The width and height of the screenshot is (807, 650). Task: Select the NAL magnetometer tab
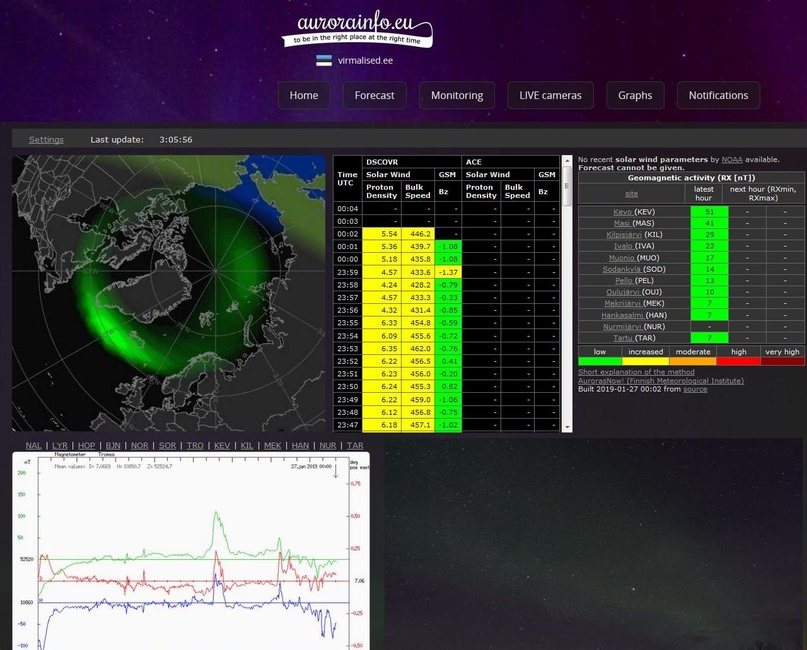coord(33,446)
